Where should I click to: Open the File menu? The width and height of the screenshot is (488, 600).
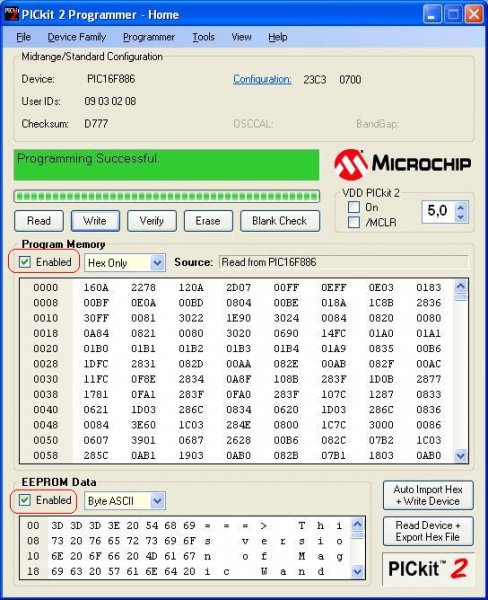tap(23, 37)
